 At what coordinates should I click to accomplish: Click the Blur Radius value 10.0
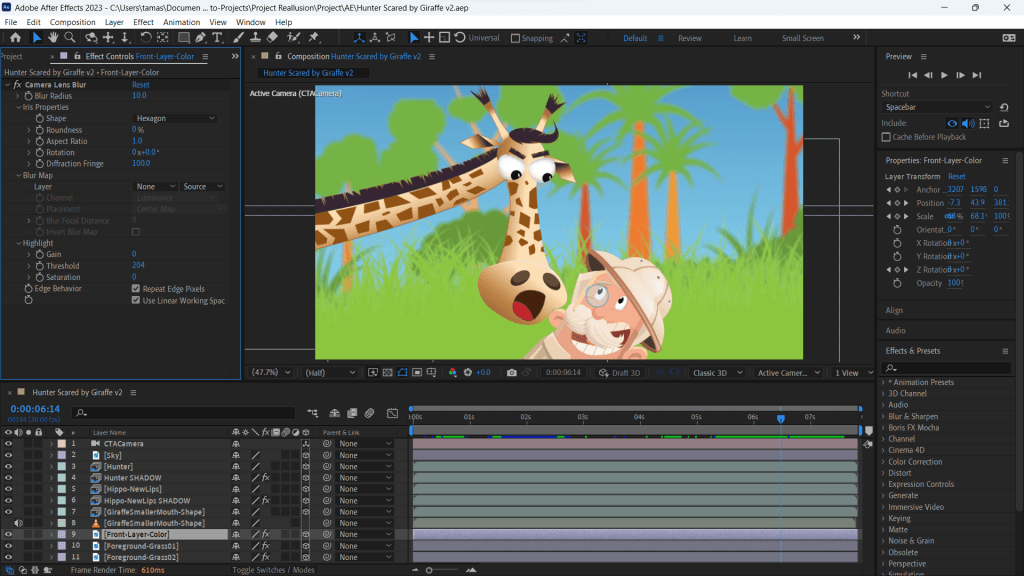click(x=139, y=96)
